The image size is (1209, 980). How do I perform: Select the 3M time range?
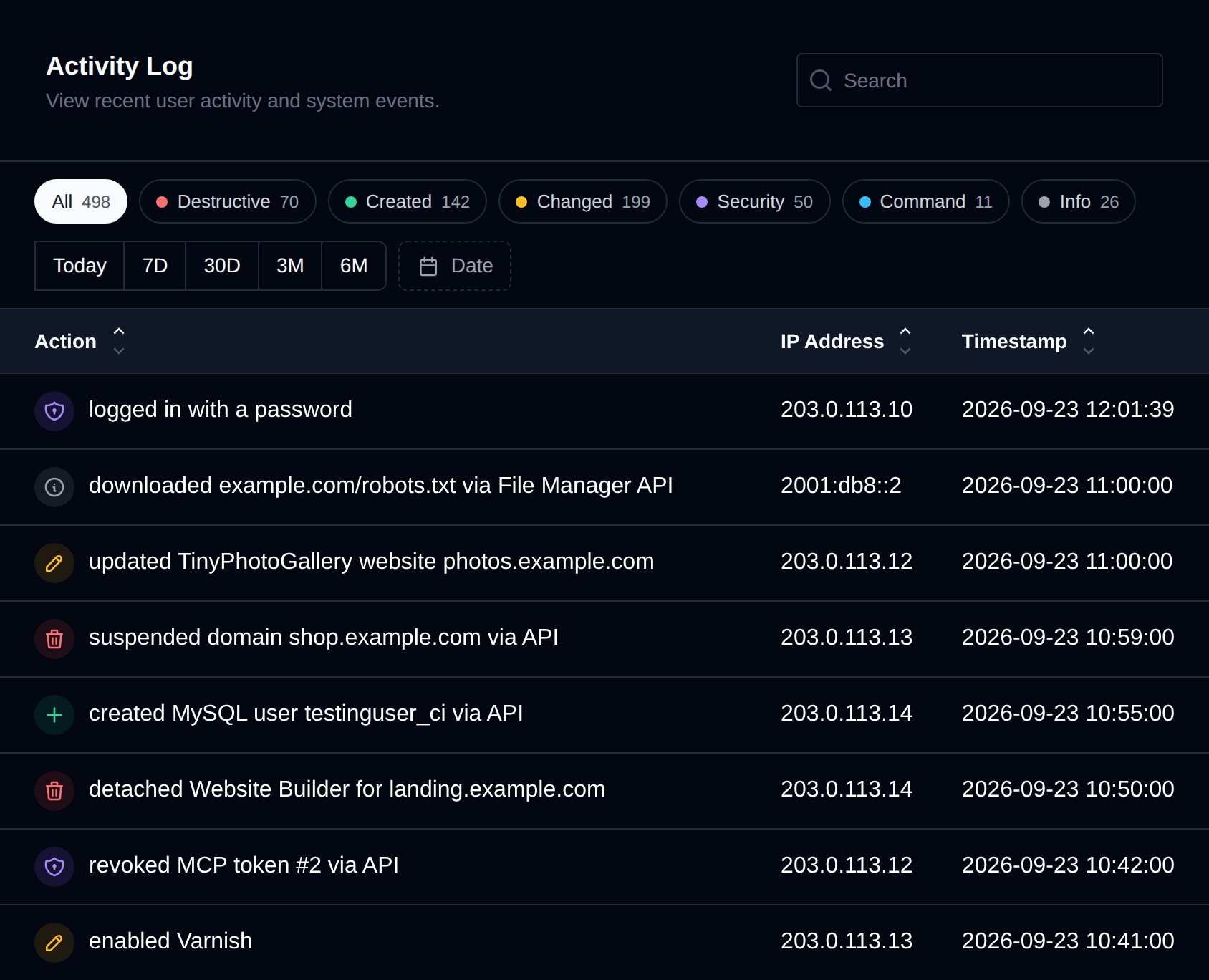click(290, 266)
